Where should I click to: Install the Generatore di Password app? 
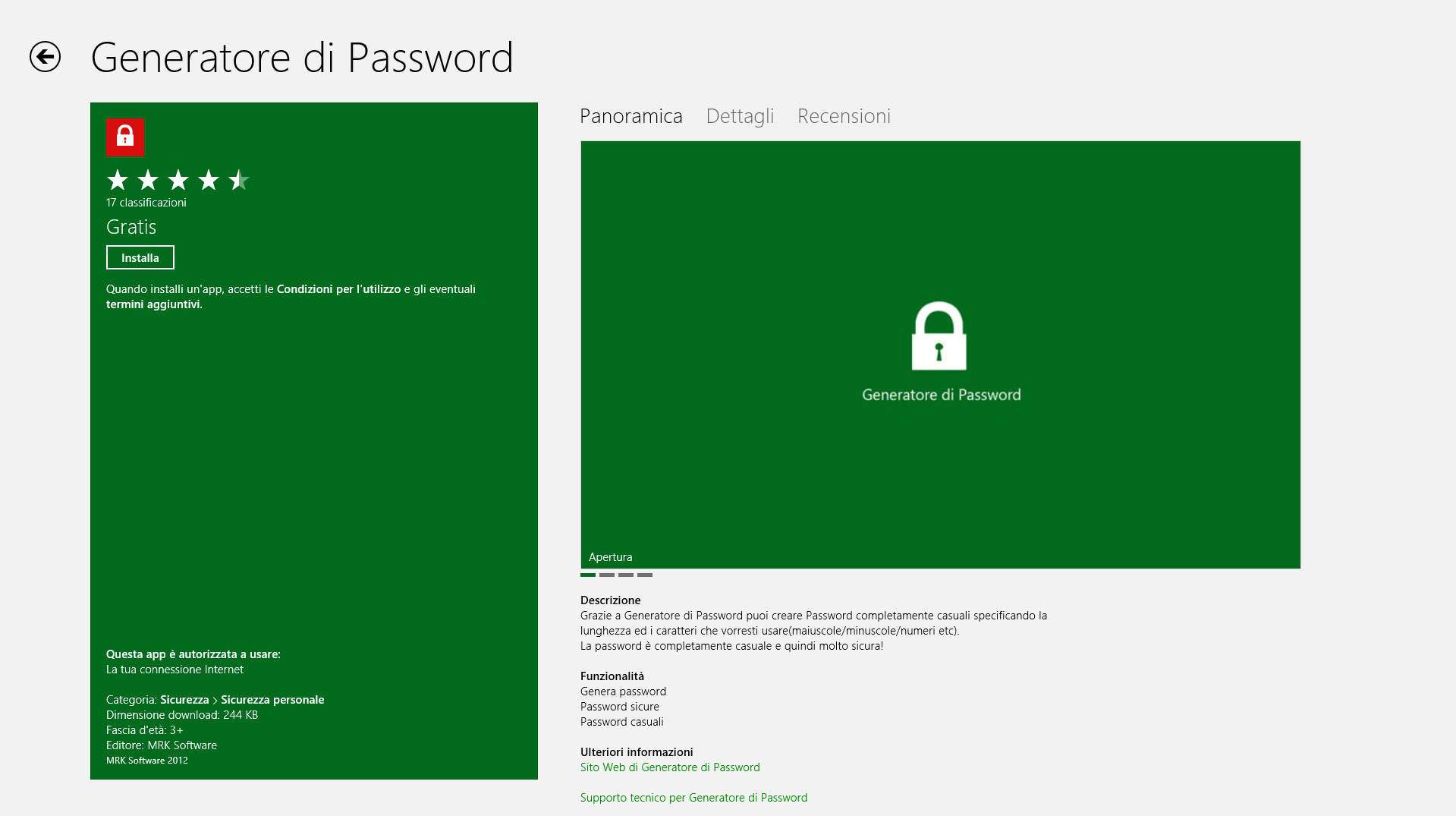[140, 257]
